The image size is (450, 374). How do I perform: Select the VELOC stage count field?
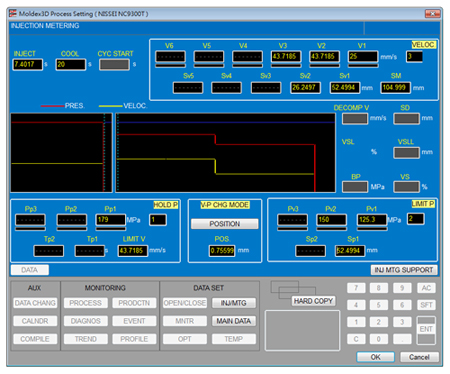(x=414, y=56)
